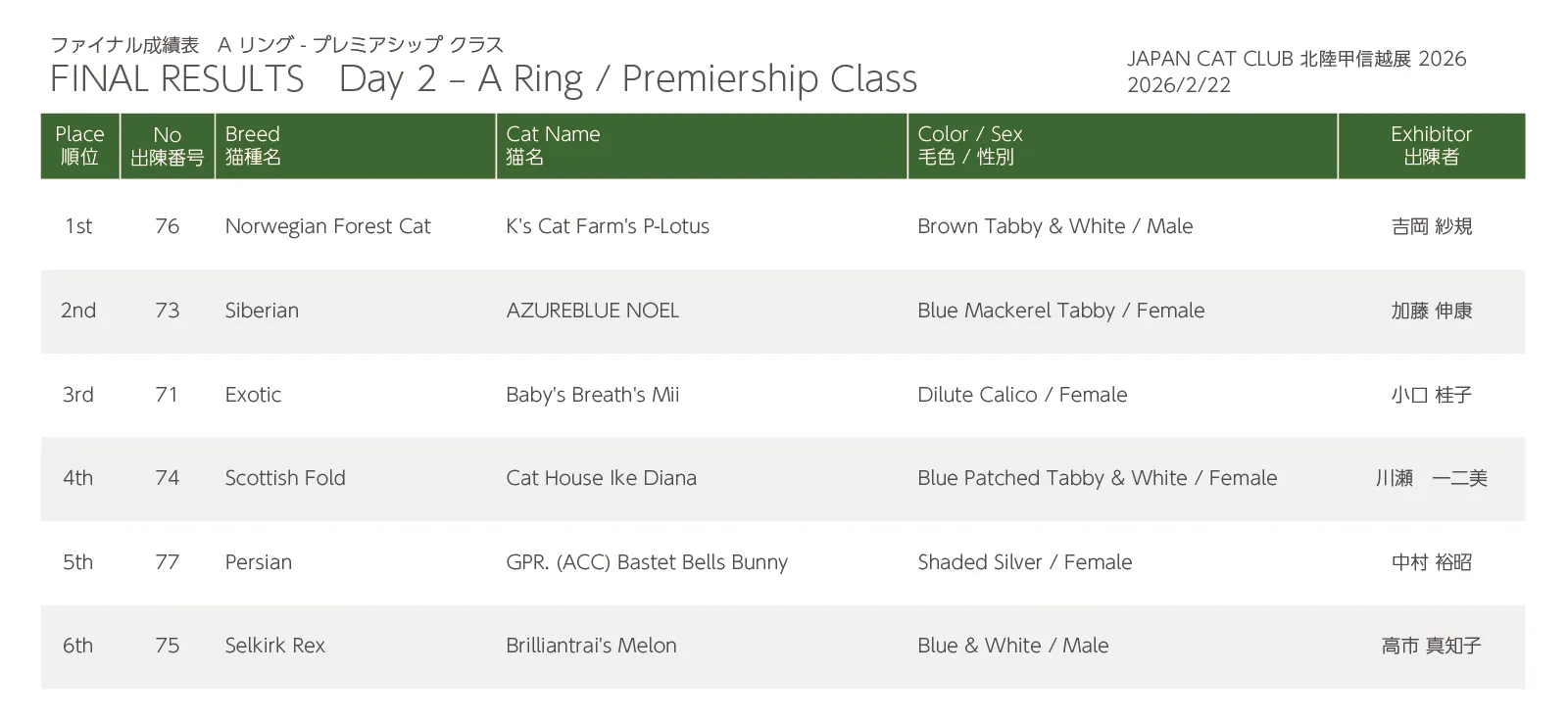
Task: Select the Breed column header
Action: click(x=253, y=145)
